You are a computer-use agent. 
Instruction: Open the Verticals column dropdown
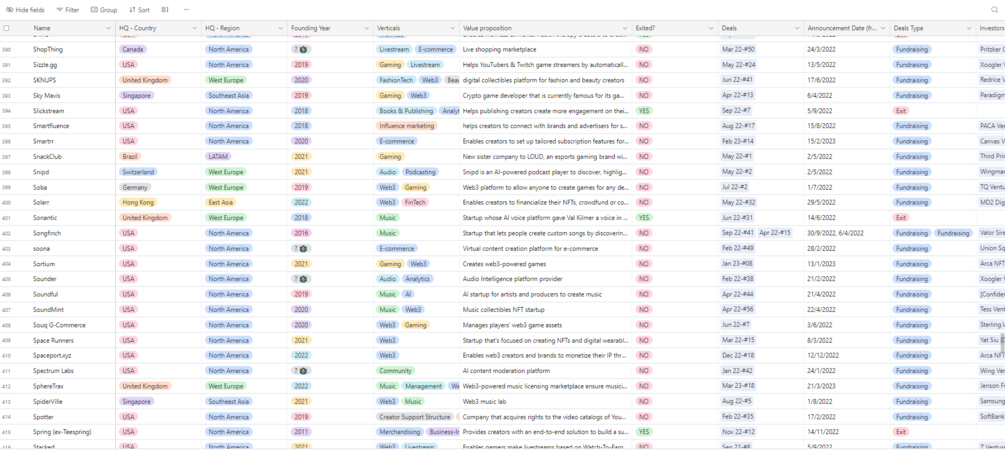coord(452,28)
